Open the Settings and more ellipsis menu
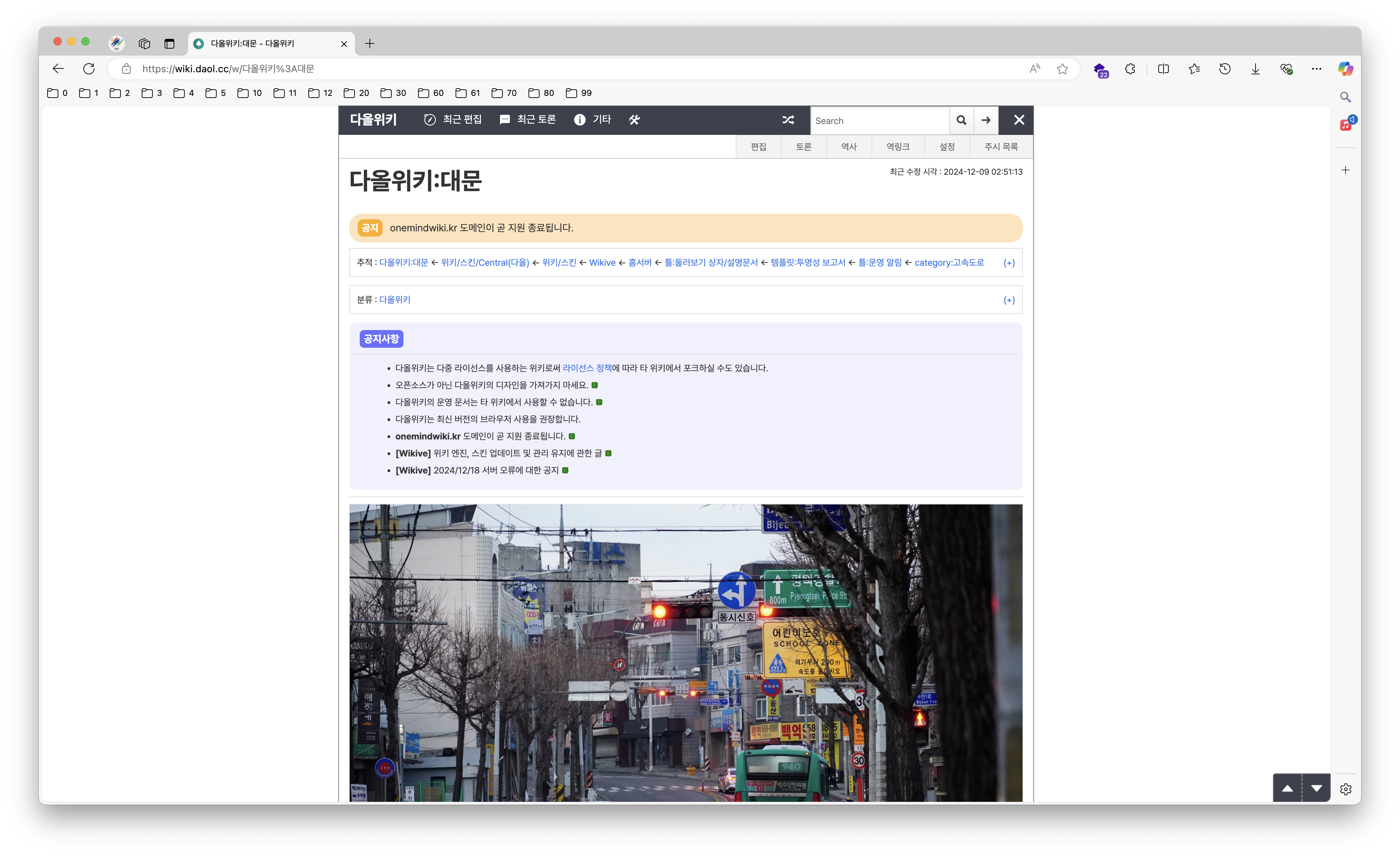Image resolution: width=1400 pixels, height=856 pixels. coord(1316,69)
